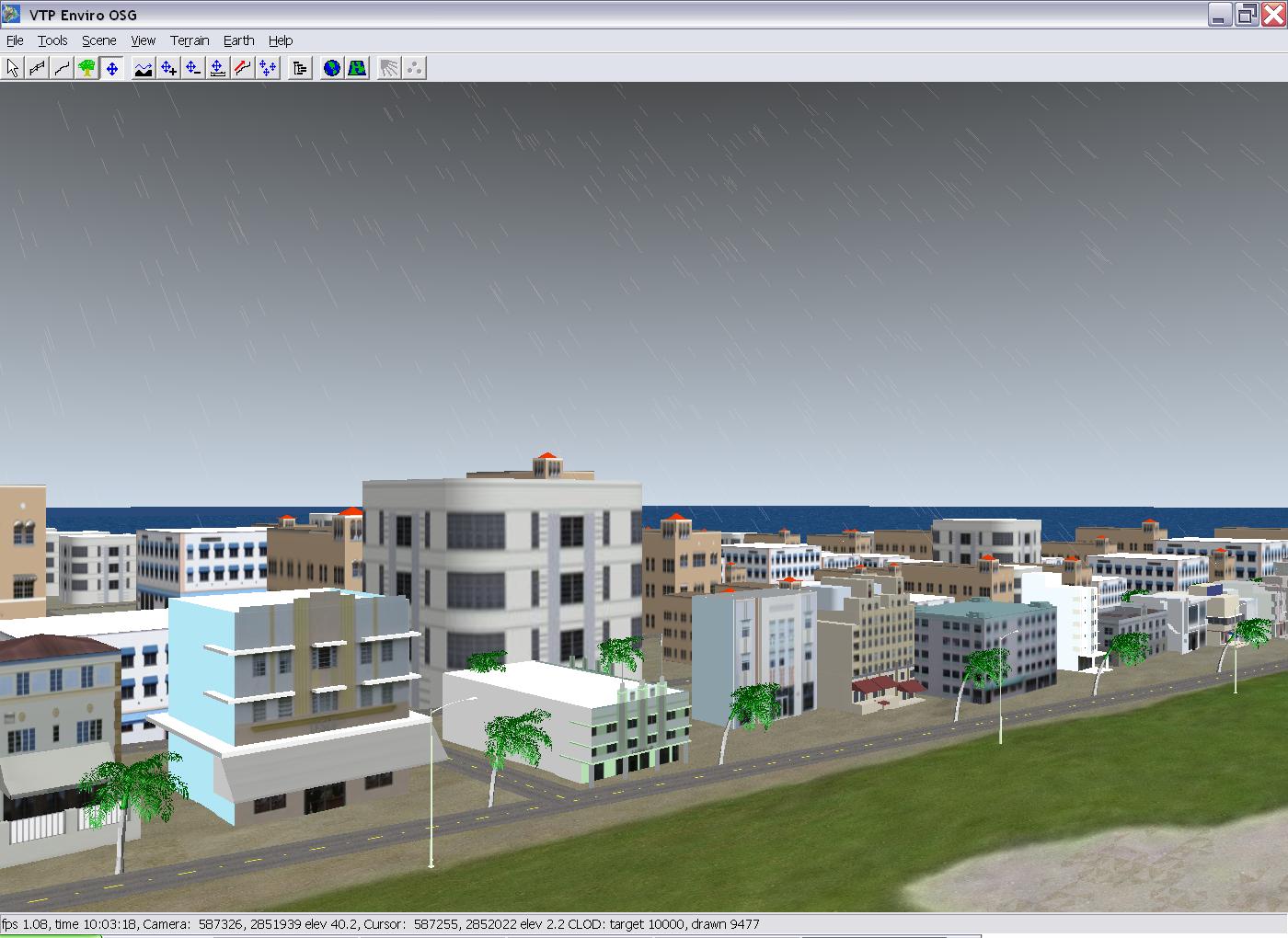1288x938 pixels.
Task: Open the Terrain menu
Action: [x=190, y=40]
